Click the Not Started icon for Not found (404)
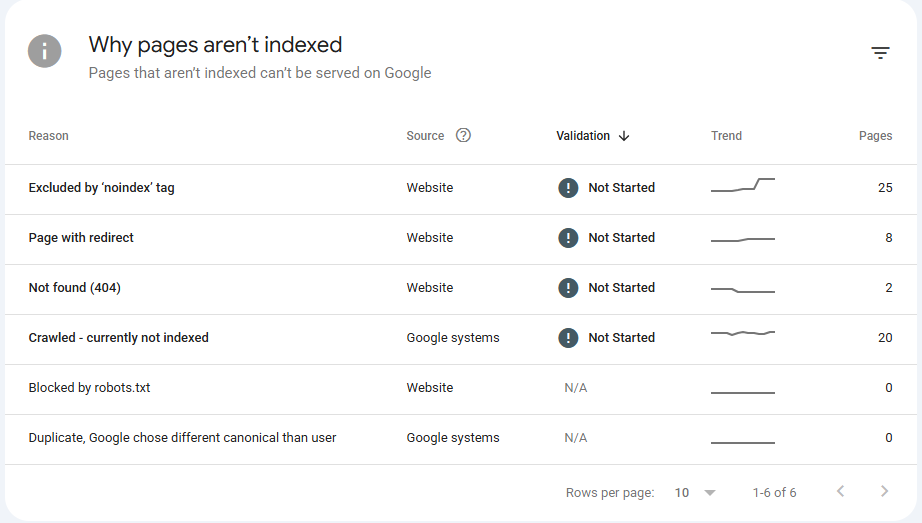This screenshot has width=922, height=523. [568, 288]
